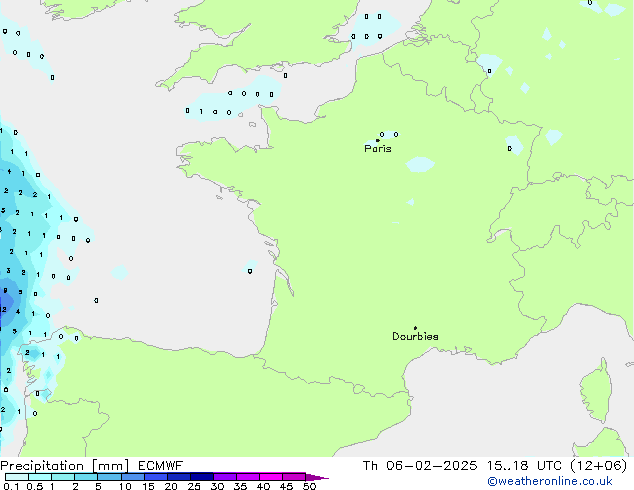Click the '50' legend scale label
The image size is (634, 490).
pyautogui.click(x=309, y=486)
